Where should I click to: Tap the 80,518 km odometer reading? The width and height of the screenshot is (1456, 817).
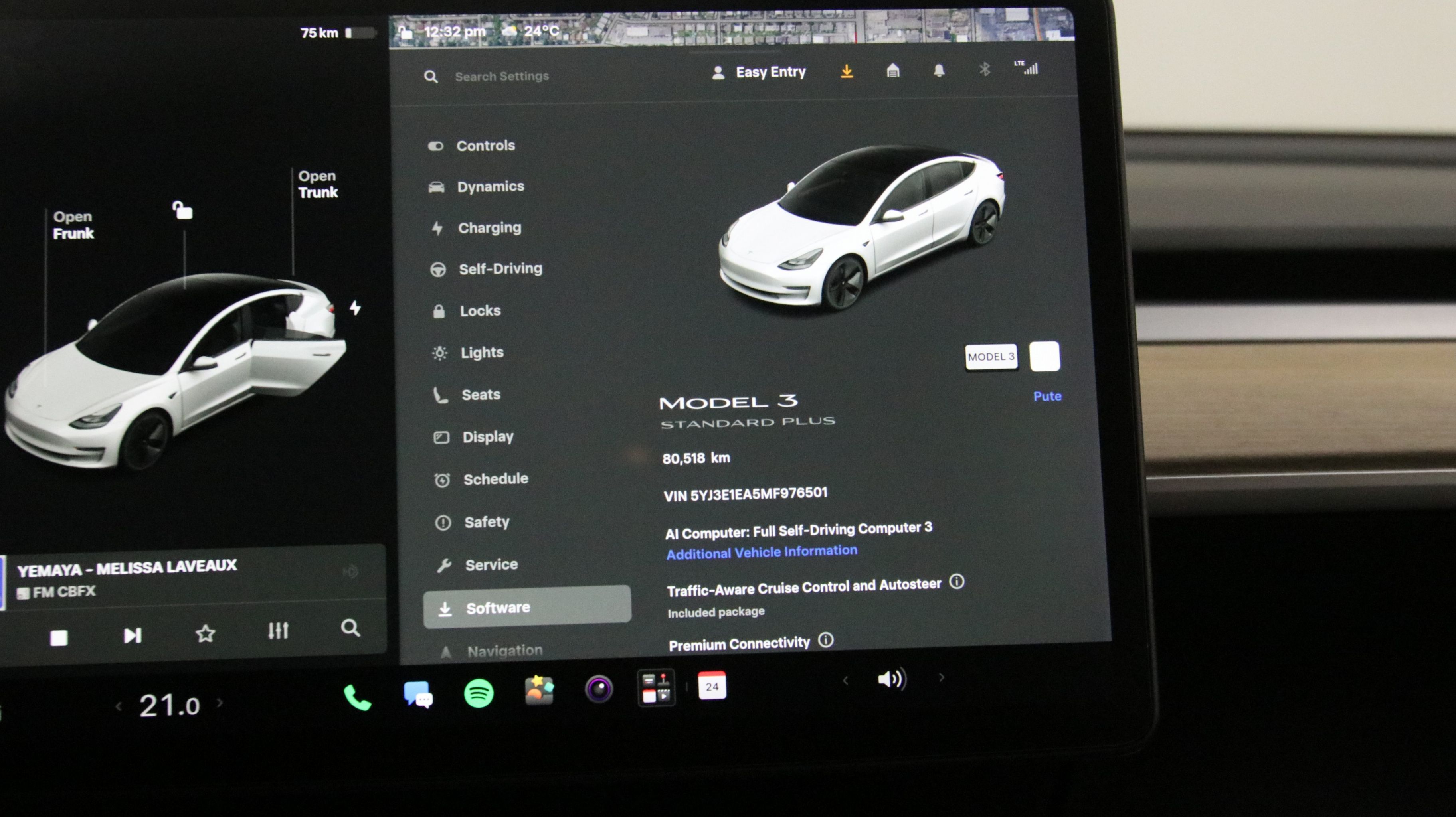click(696, 458)
